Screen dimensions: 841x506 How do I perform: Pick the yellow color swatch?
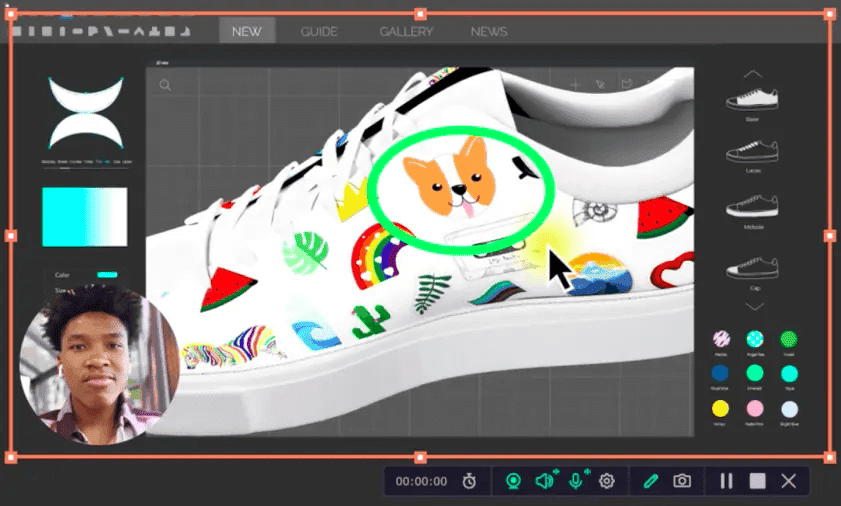click(x=720, y=409)
